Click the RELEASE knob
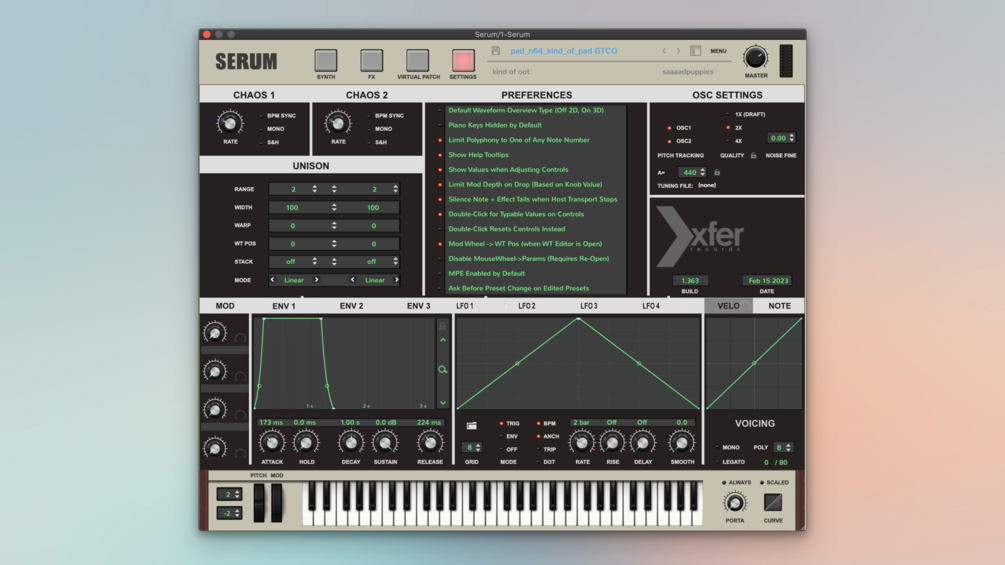Viewport: 1005px width, 565px height. pos(429,443)
